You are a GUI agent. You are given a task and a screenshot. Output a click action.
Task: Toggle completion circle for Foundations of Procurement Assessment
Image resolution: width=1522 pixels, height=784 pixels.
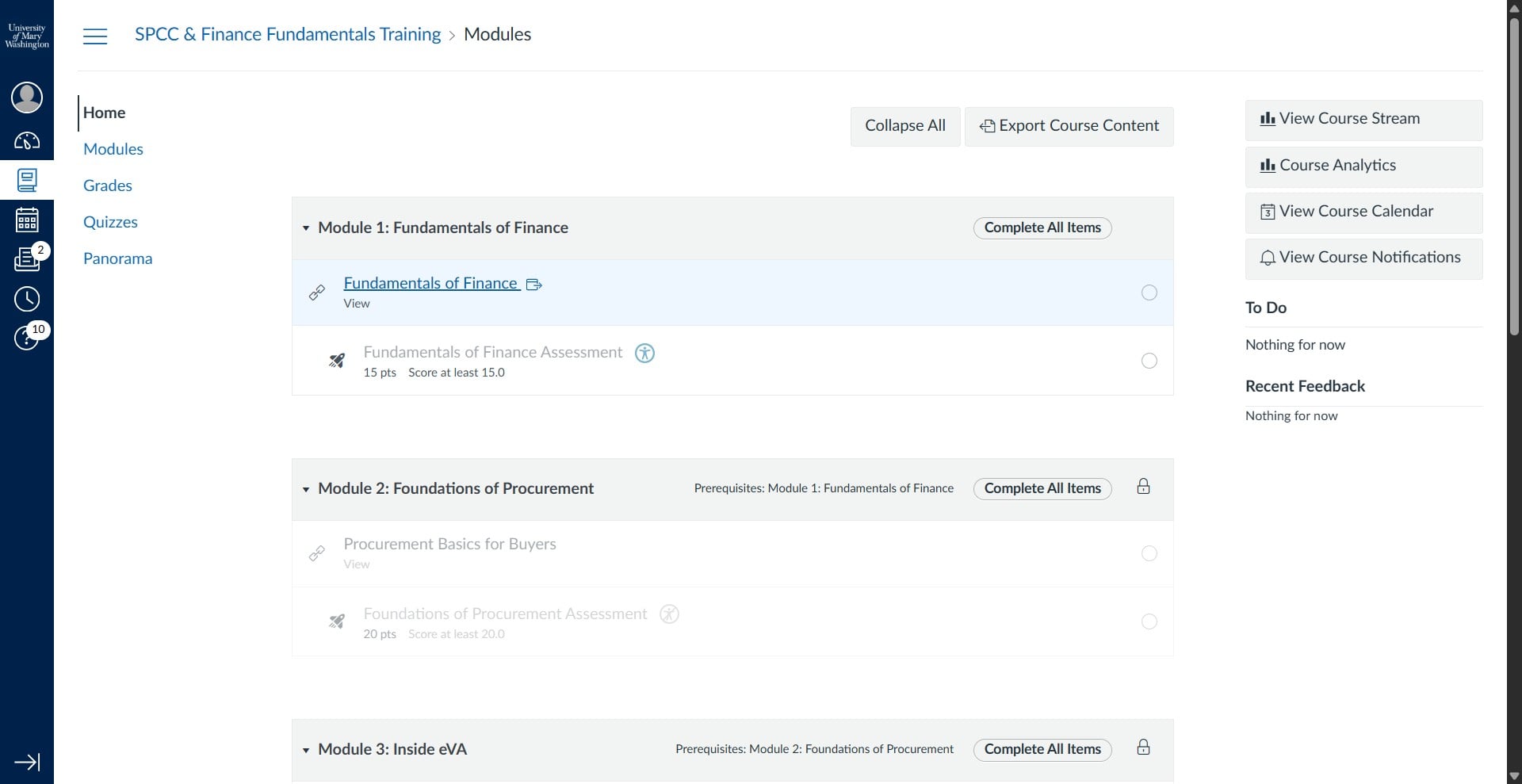[x=1149, y=621]
